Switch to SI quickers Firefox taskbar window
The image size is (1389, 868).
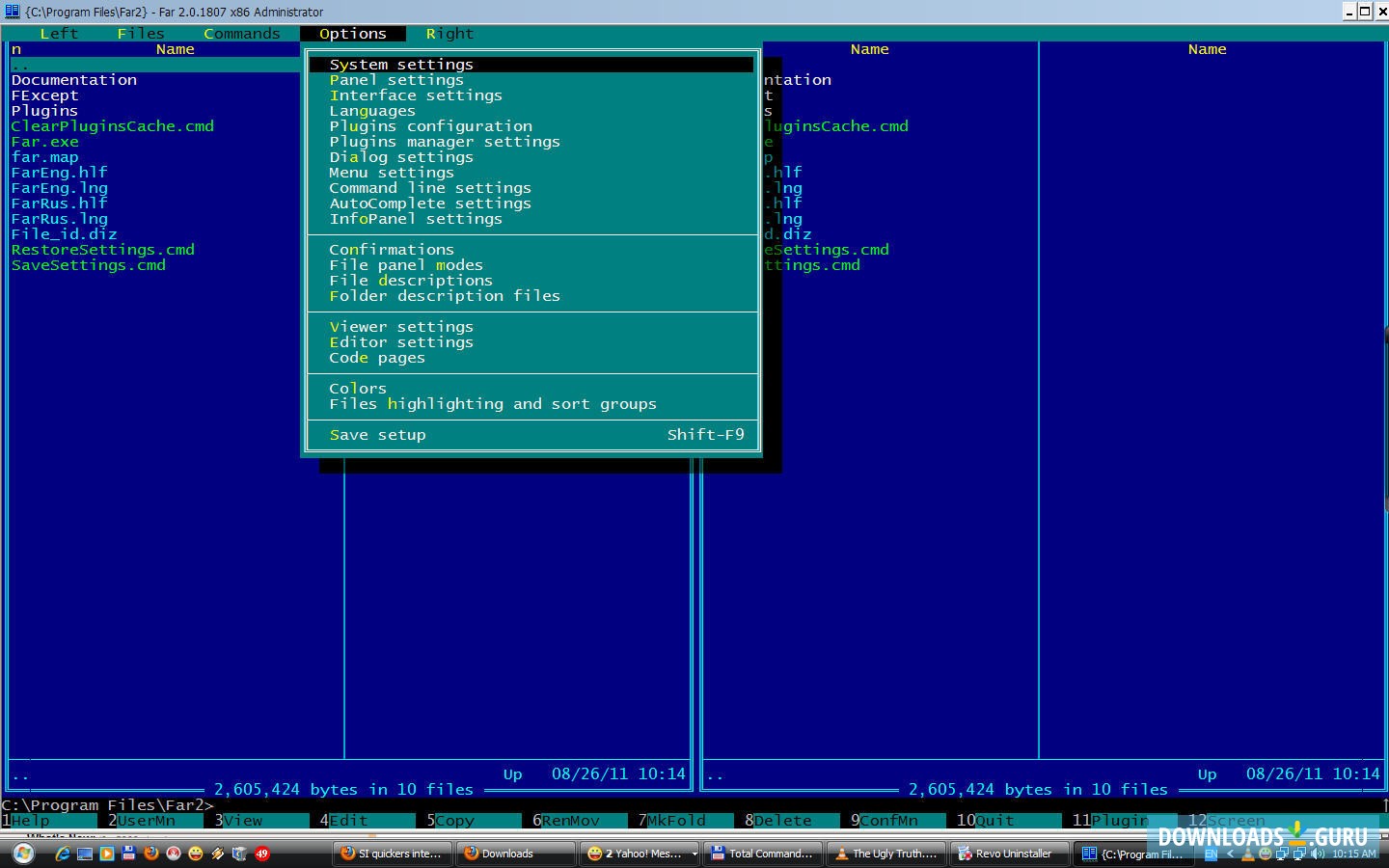pyautogui.click(x=392, y=854)
